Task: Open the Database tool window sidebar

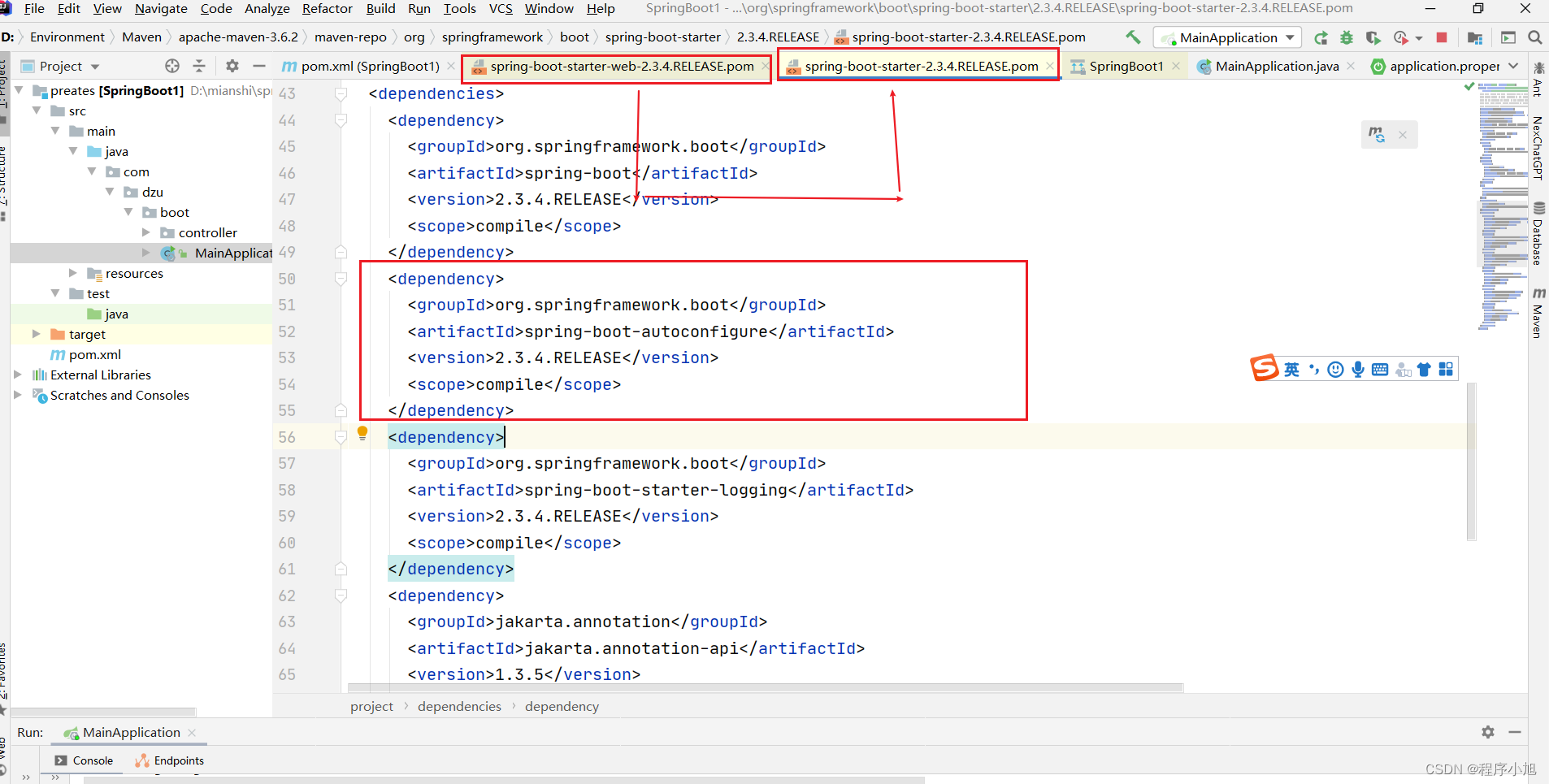Action: coord(1538,234)
